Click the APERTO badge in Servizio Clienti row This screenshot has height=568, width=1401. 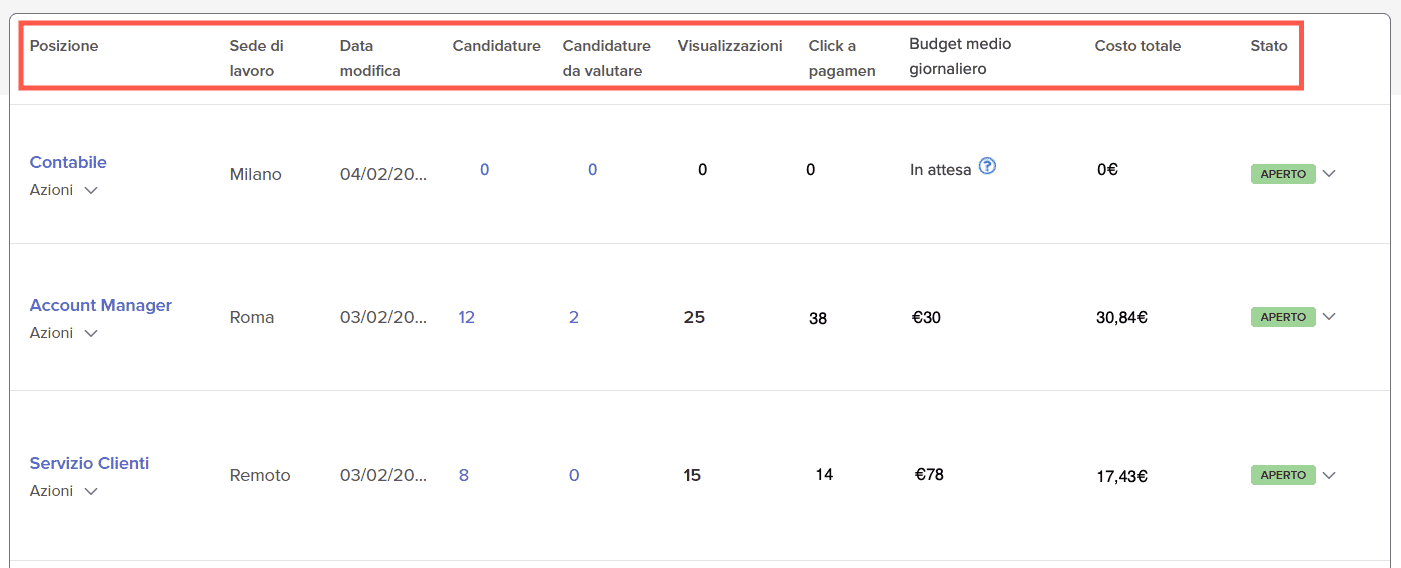tap(1283, 475)
